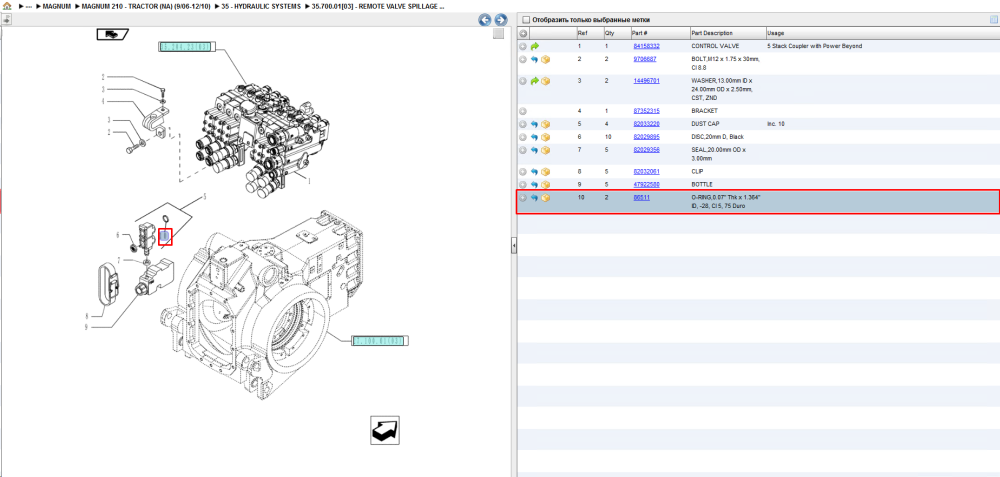Add CONTROL VALVE row using its round icon
The width and height of the screenshot is (1000, 477).
[523, 47]
